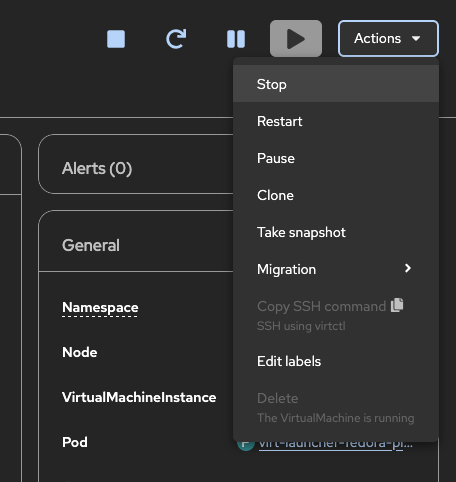This screenshot has width=456, height=482.
Task: Expand the Migration submenu
Action: (x=336, y=269)
